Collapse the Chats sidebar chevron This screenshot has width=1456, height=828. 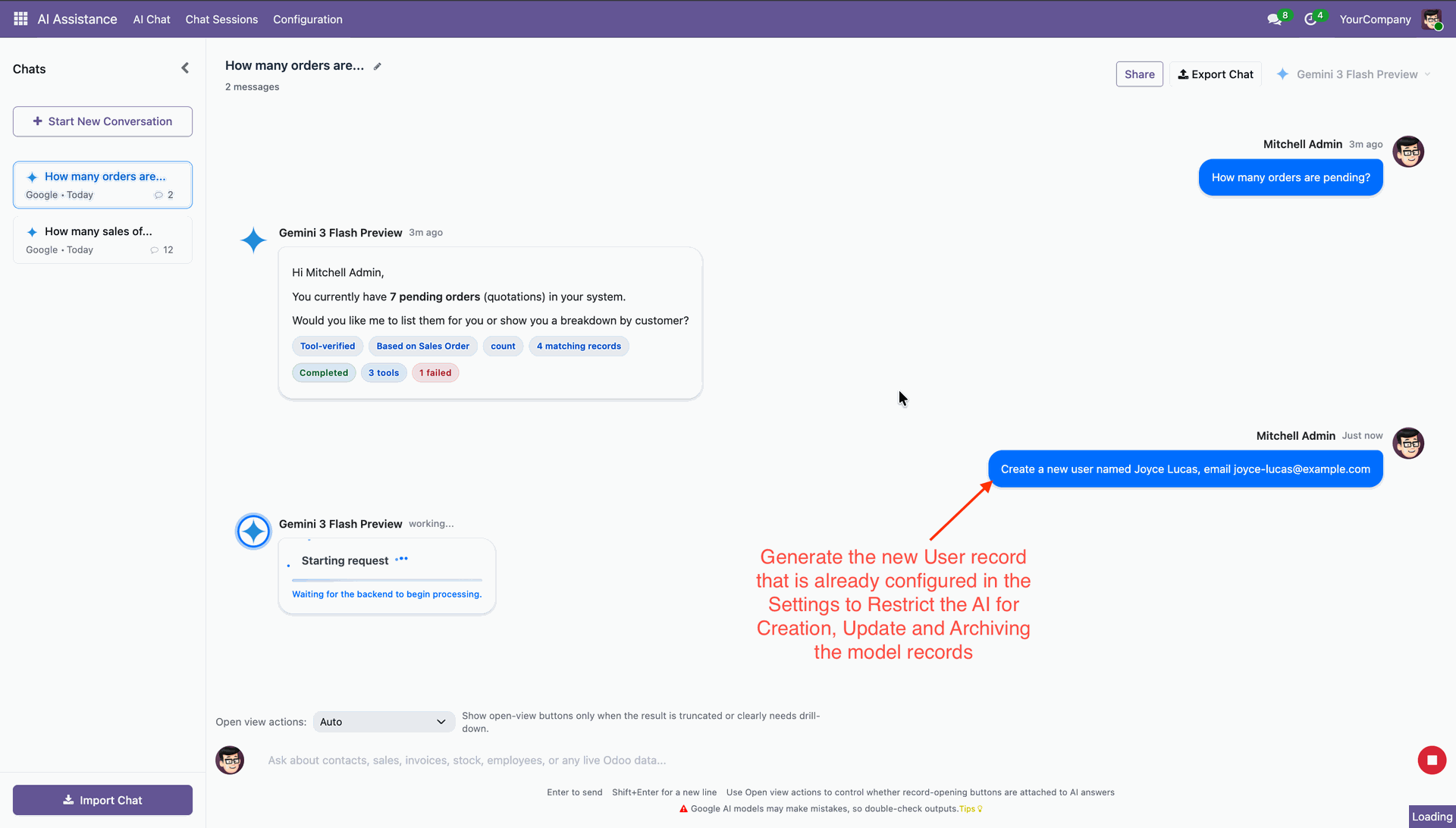185,68
